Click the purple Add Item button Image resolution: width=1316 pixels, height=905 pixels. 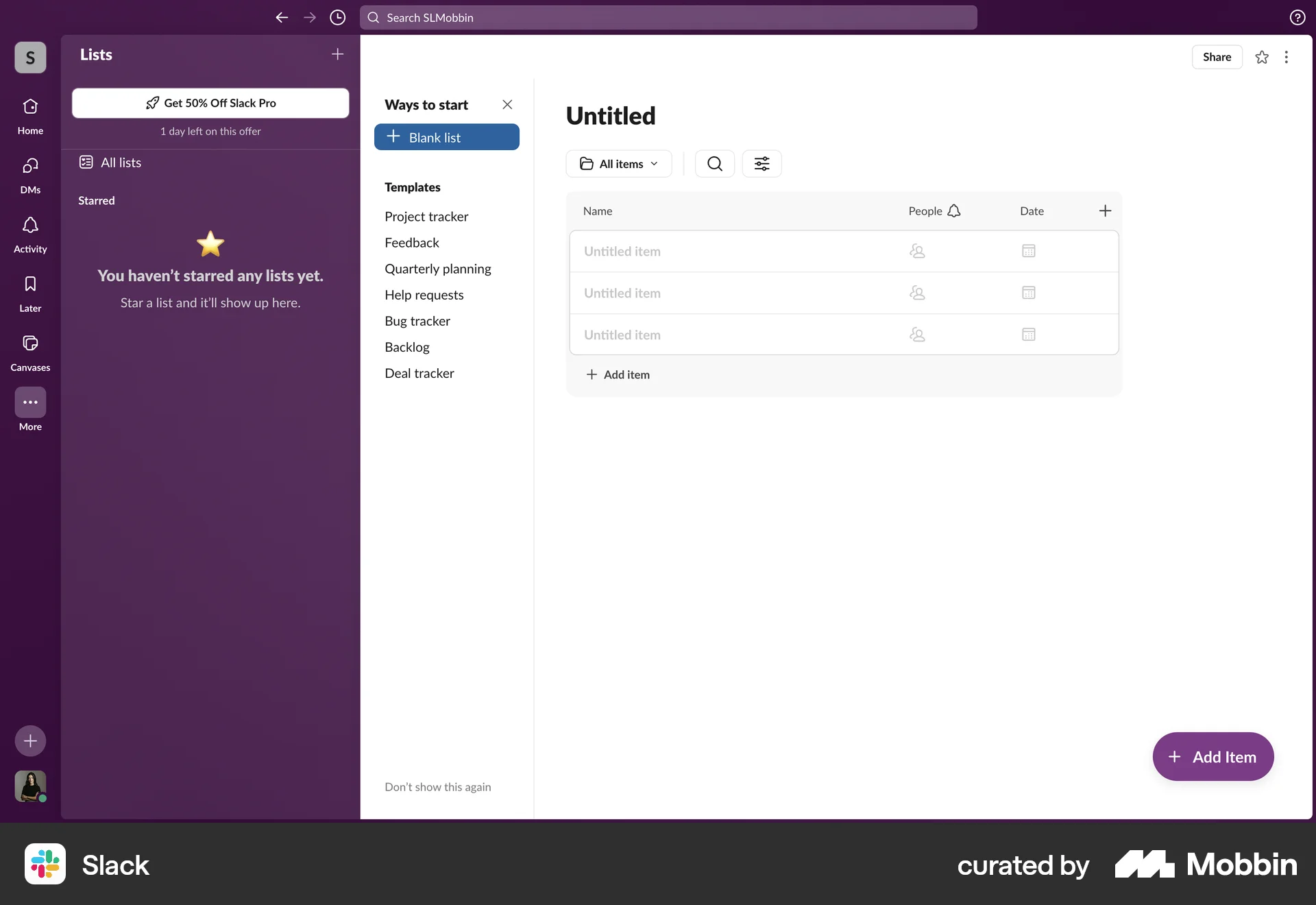[x=1212, y=756]
